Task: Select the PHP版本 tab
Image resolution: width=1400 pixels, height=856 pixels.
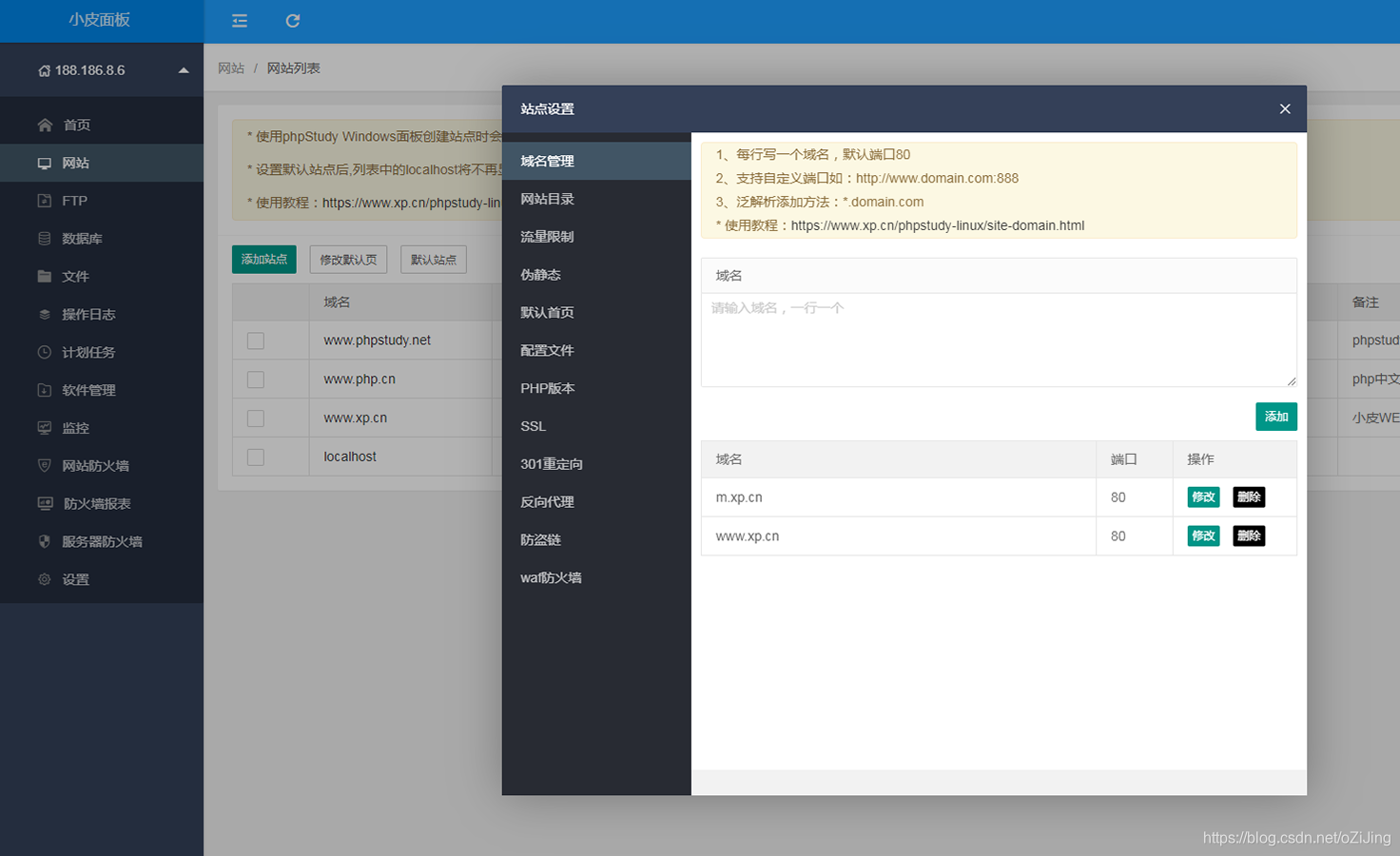Action: tap(596, 388)
